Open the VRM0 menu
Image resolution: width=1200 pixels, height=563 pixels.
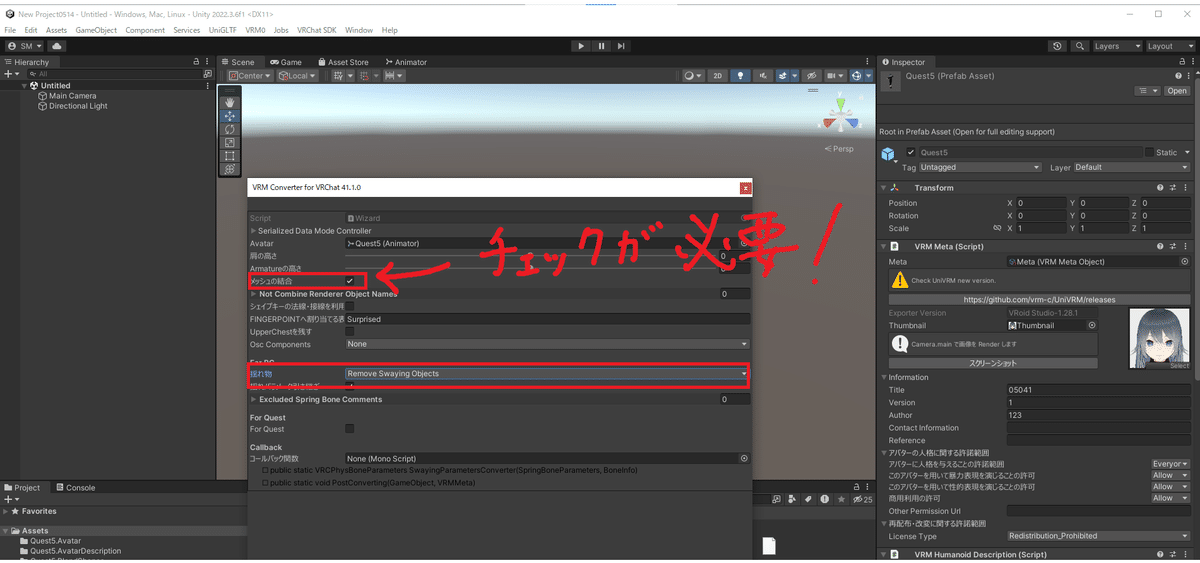255,31
